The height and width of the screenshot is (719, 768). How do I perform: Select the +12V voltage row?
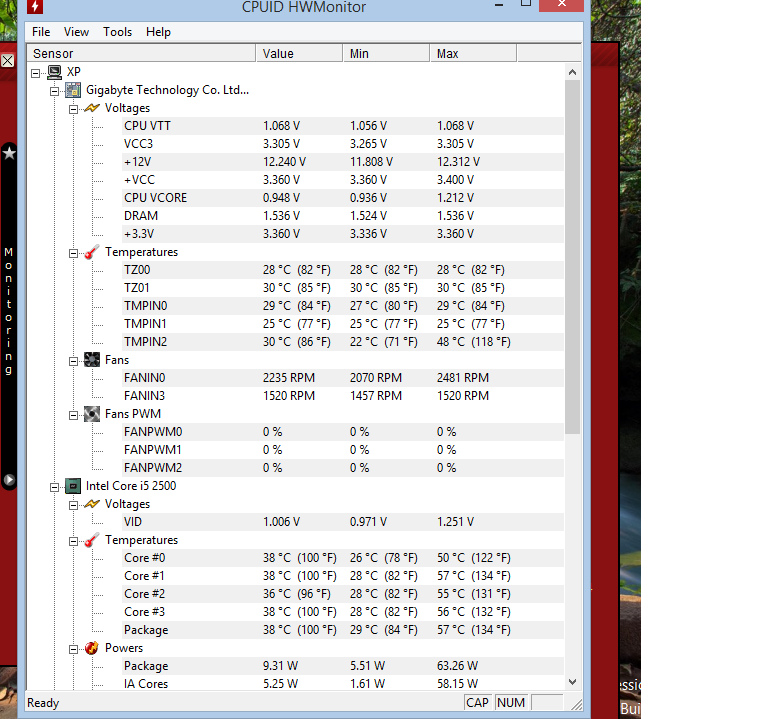[343, 162]
